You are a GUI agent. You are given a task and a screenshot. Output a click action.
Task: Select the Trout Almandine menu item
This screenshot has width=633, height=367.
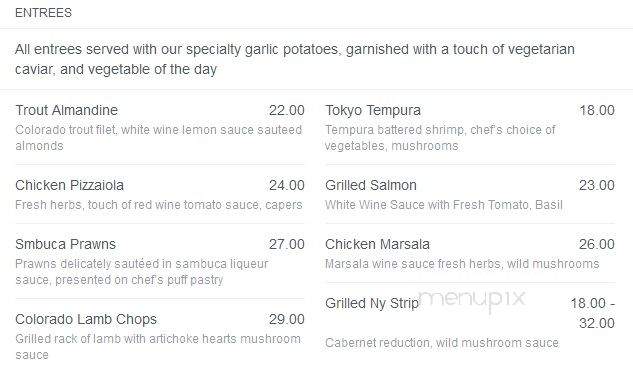(x=67, y=110)
